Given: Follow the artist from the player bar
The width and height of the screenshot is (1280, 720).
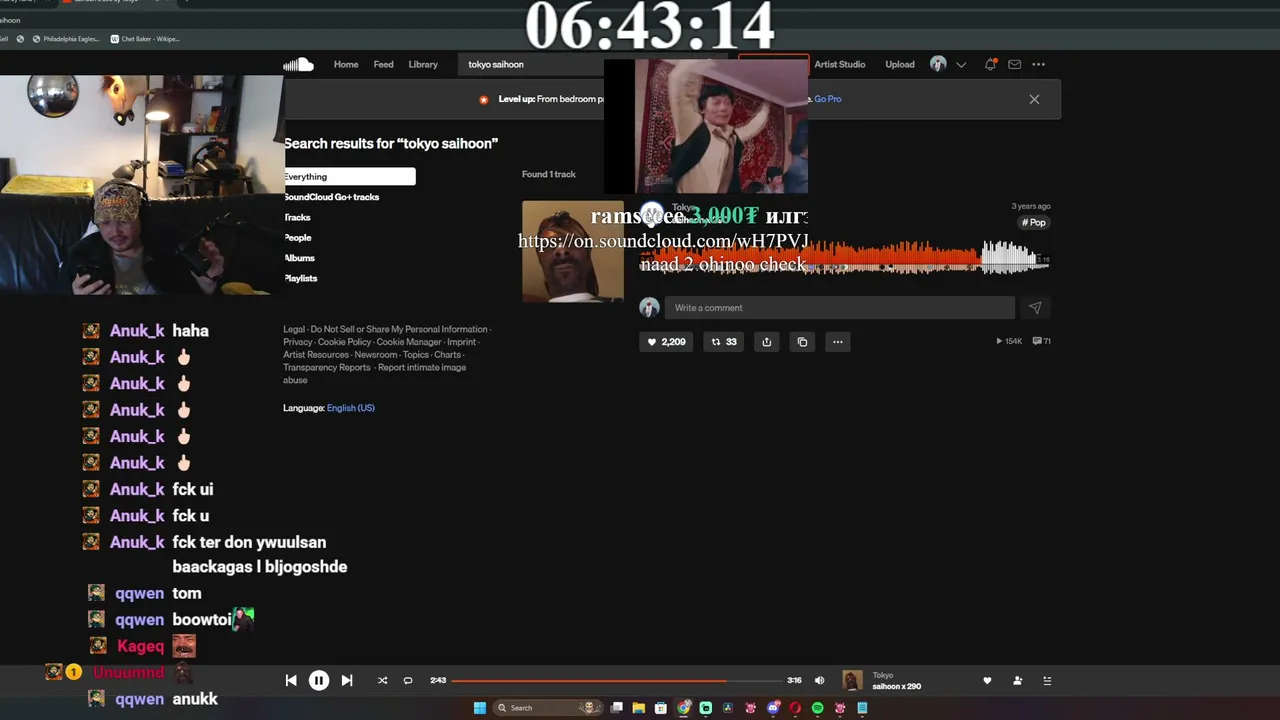Looking at the screenshot, I should 1018,681.
